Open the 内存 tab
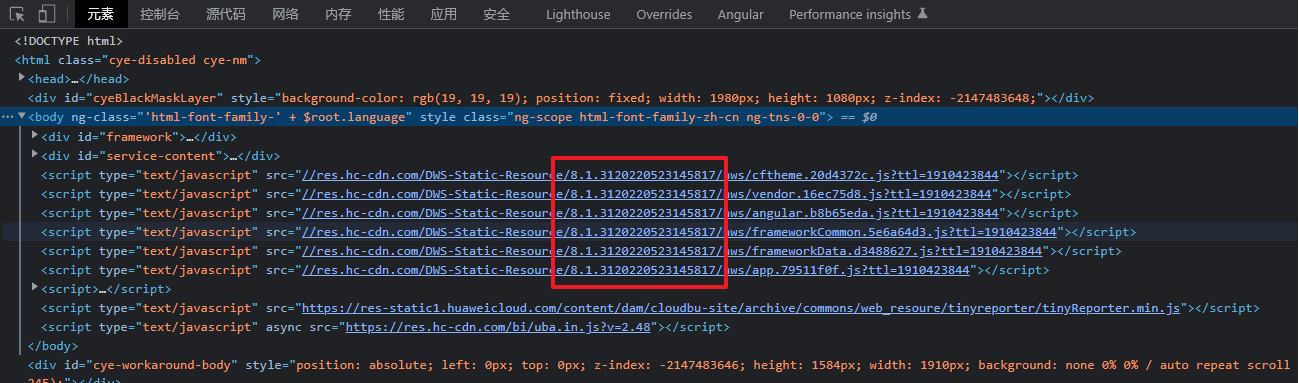Viewport: 1299px width, 383px height. 338,14
